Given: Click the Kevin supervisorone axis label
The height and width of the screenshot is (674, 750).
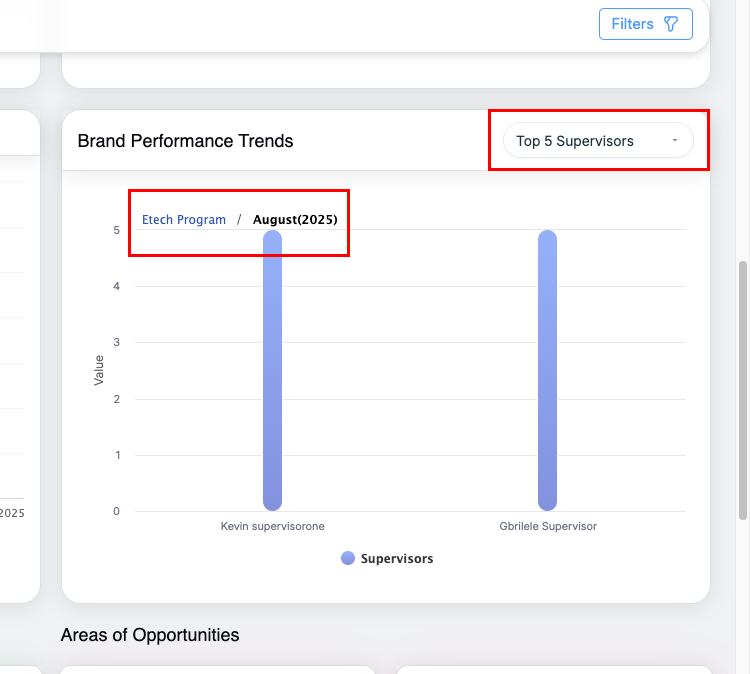Looking at the screenshot, I should [x=272, y=526].
